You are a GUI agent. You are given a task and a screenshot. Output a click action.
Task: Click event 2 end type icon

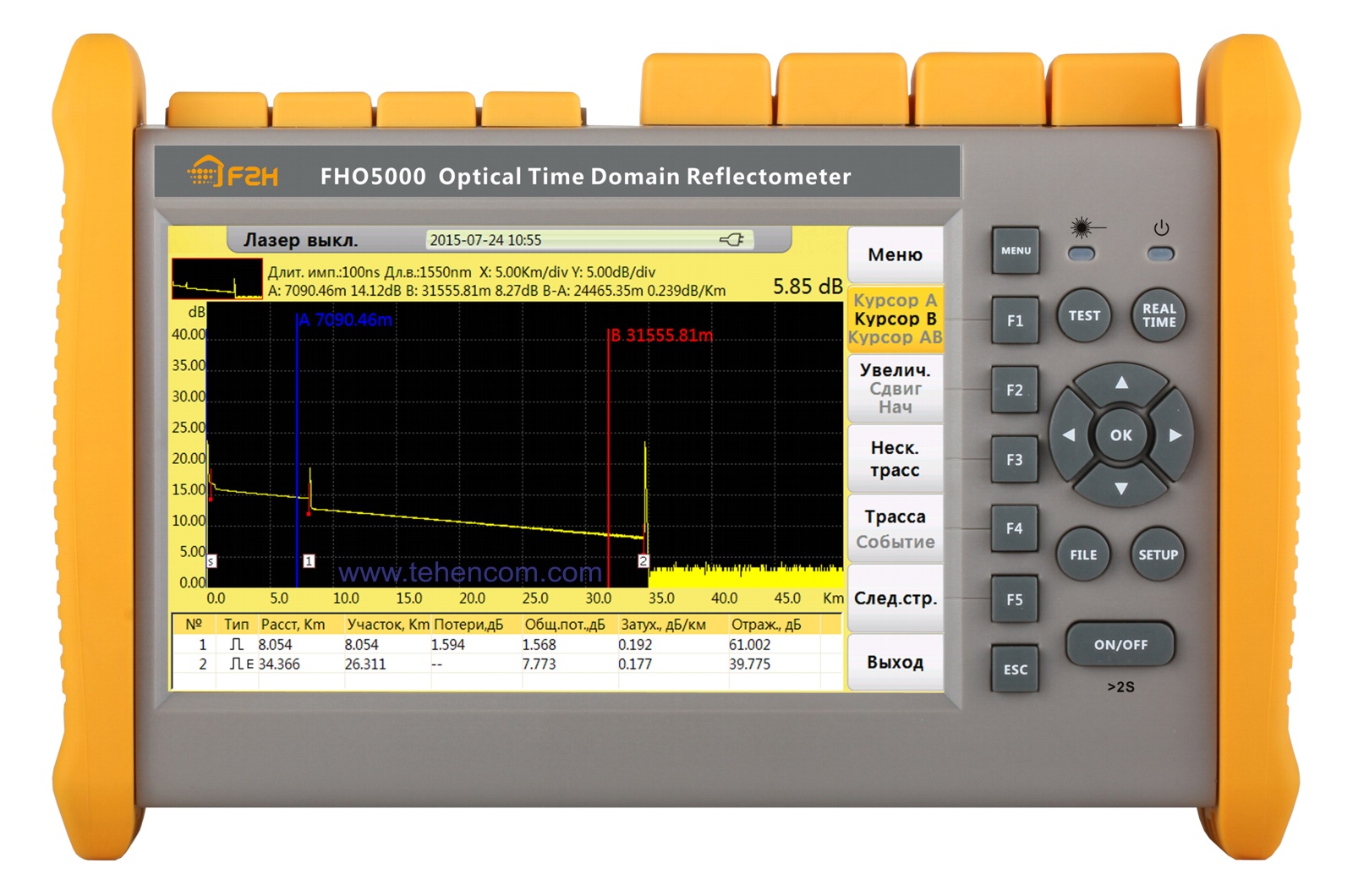click(242, 664)
